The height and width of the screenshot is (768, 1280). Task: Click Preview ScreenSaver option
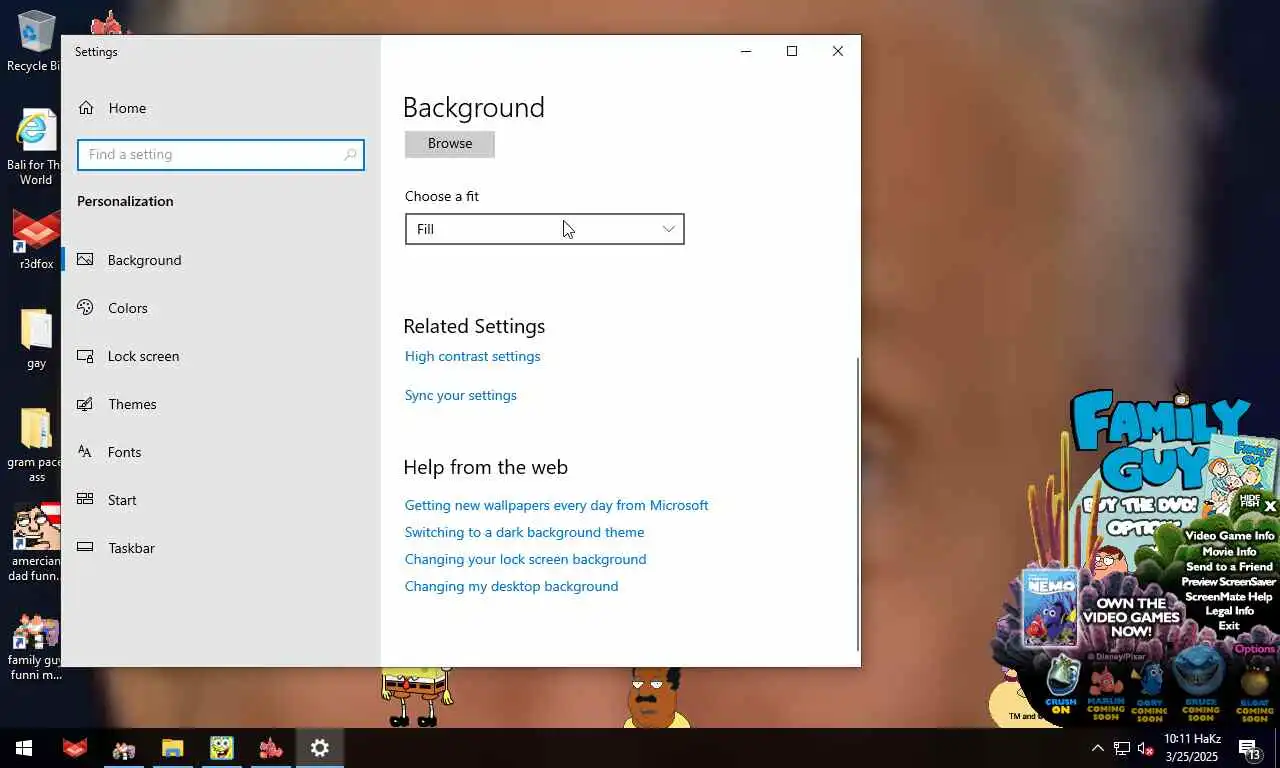pyautogui.click(x=1229, y=581)
